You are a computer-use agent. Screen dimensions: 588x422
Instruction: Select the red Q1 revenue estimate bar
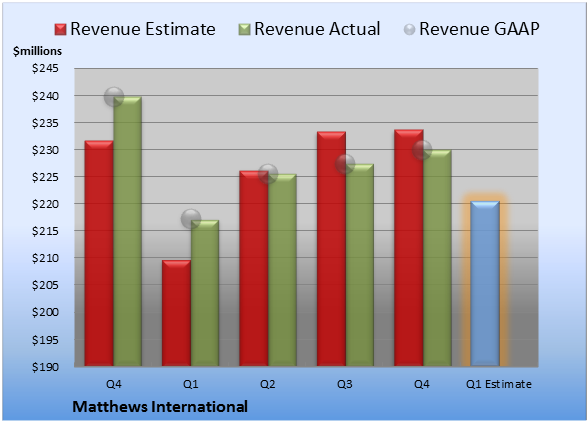176,313
